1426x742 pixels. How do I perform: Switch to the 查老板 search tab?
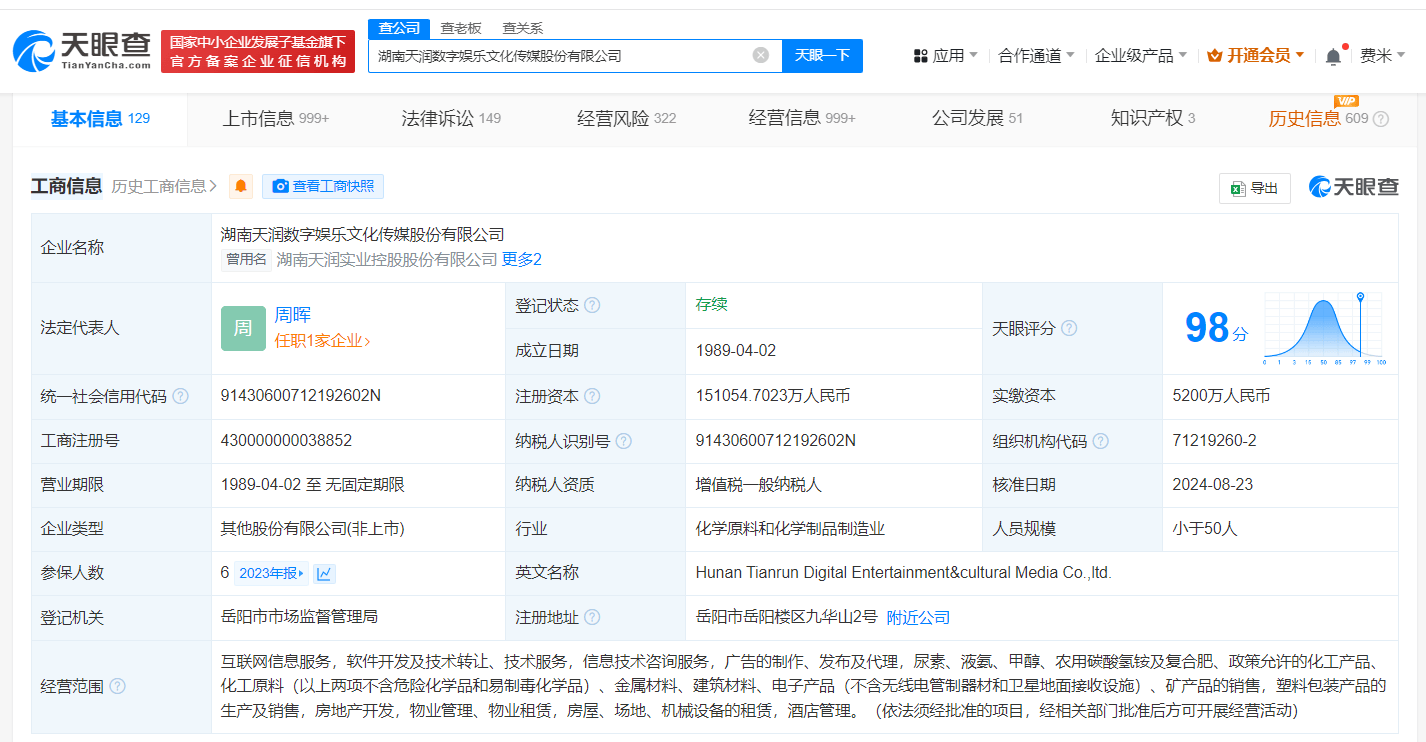461,28
